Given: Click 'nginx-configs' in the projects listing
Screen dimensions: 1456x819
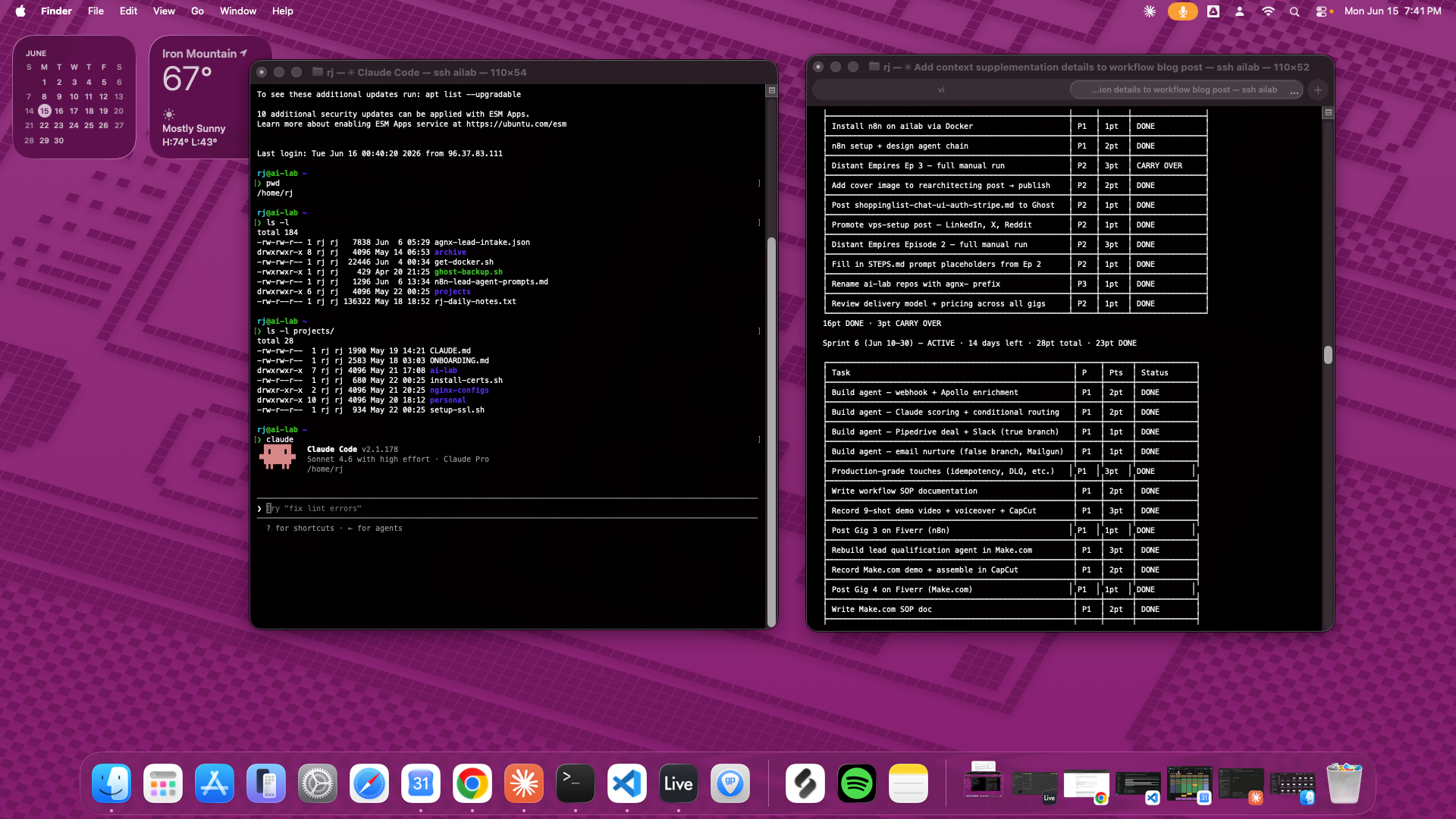Looking at the screenshot, I should click(x=459, y=391).
